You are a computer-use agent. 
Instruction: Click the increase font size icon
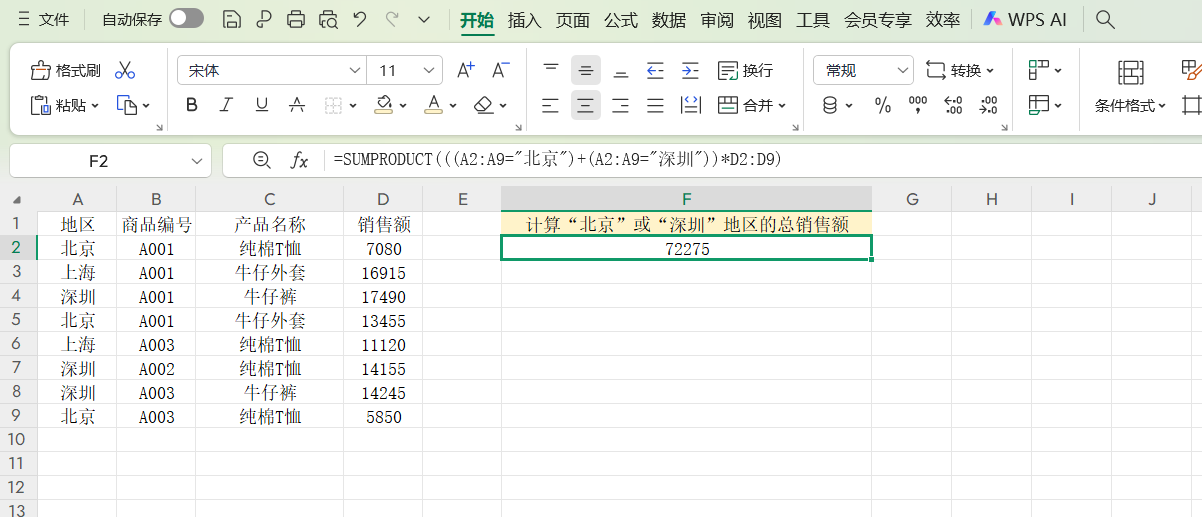coord(465,70)
